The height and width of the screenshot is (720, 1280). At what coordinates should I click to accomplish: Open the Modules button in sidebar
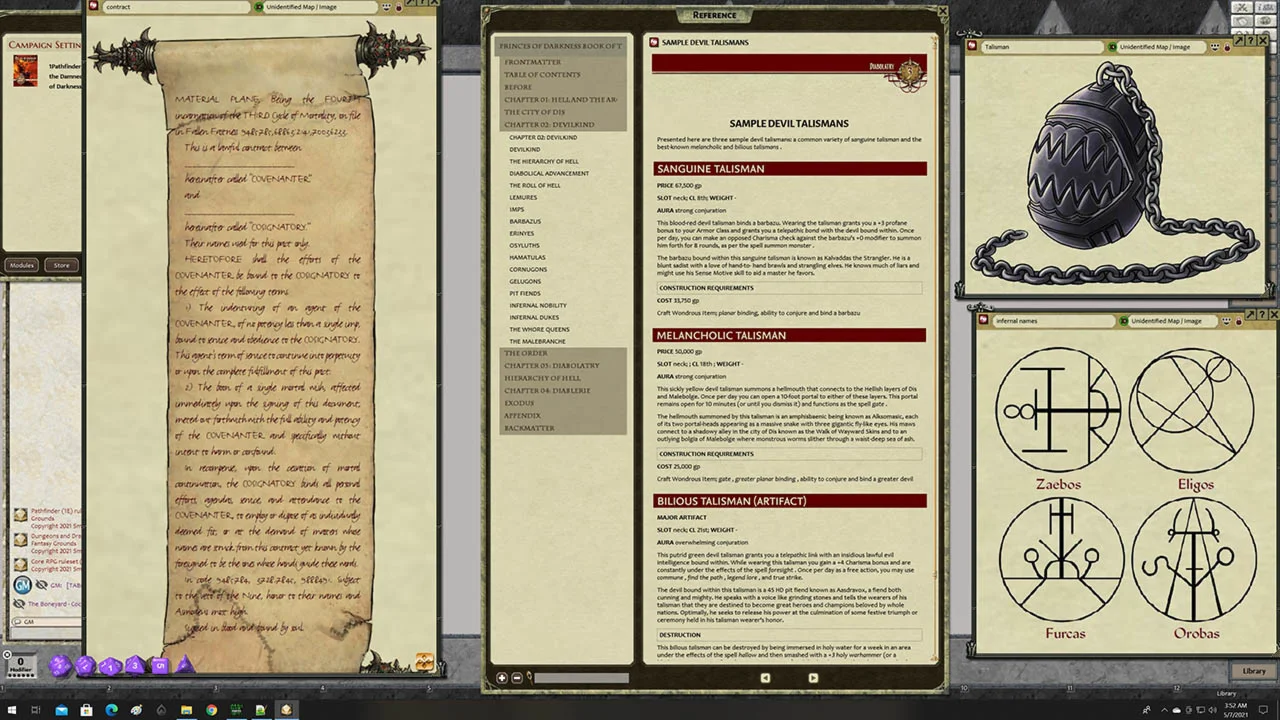click(22, 265)
